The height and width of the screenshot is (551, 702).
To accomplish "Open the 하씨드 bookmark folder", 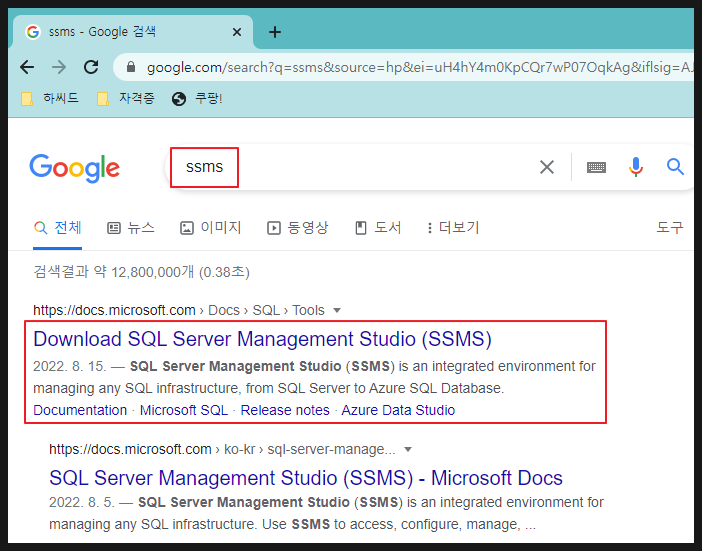I will click(x=50, y=98).
